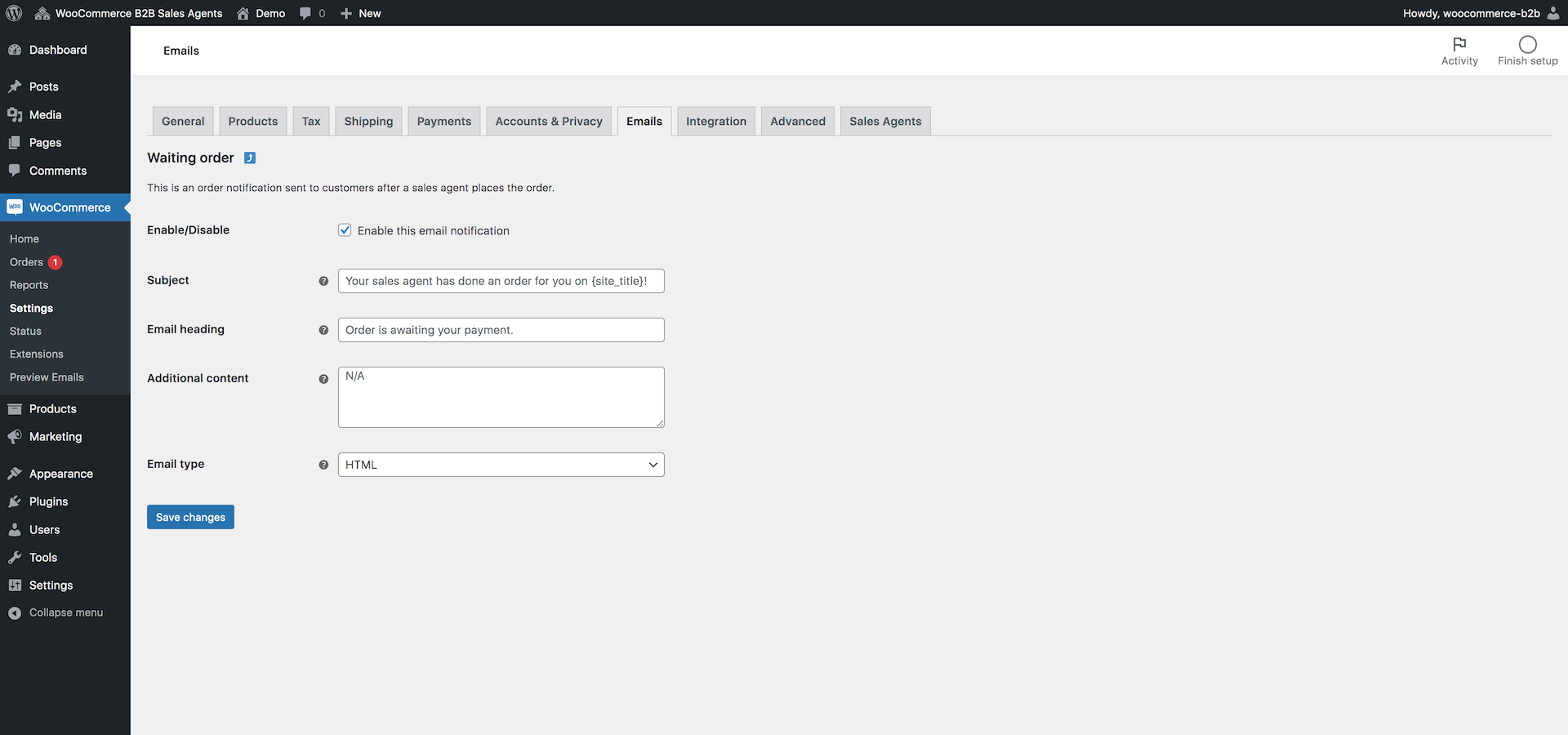Open the Status submenu link
1568x735 pixels.
[25, 331]
